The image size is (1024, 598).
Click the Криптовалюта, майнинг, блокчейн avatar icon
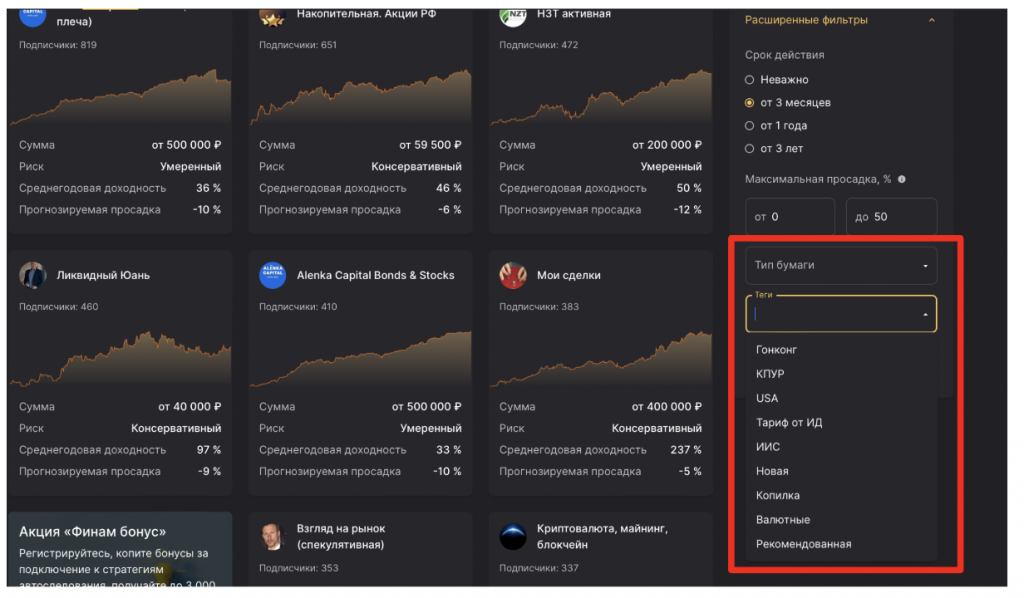[513, 536]
